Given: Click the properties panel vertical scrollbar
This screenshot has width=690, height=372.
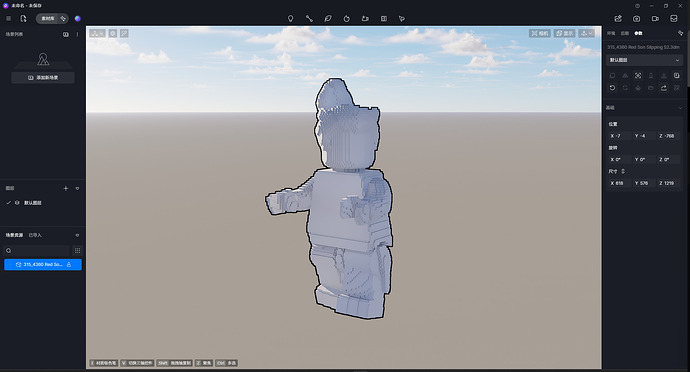Looking at the screenshot, I should pyautogui.click(x=688, y=59).
